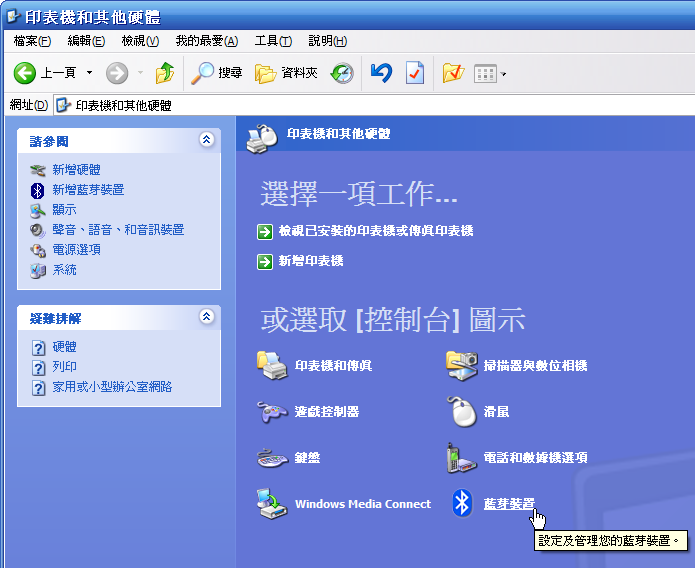Click the 系統 computer icon
Image resolution: width=695 pixels, height=568 pixels.
point(38,270)
